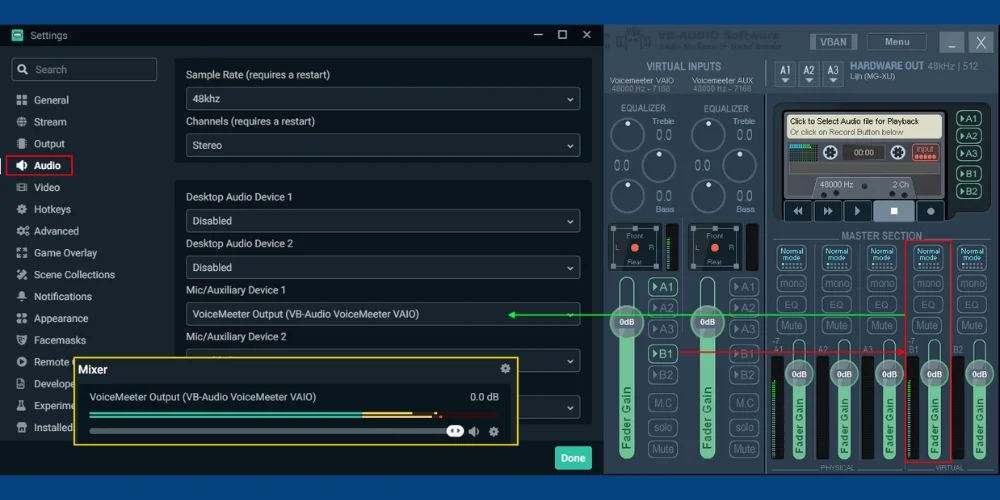Click the Mixer settings gear icon

(505, 369)
